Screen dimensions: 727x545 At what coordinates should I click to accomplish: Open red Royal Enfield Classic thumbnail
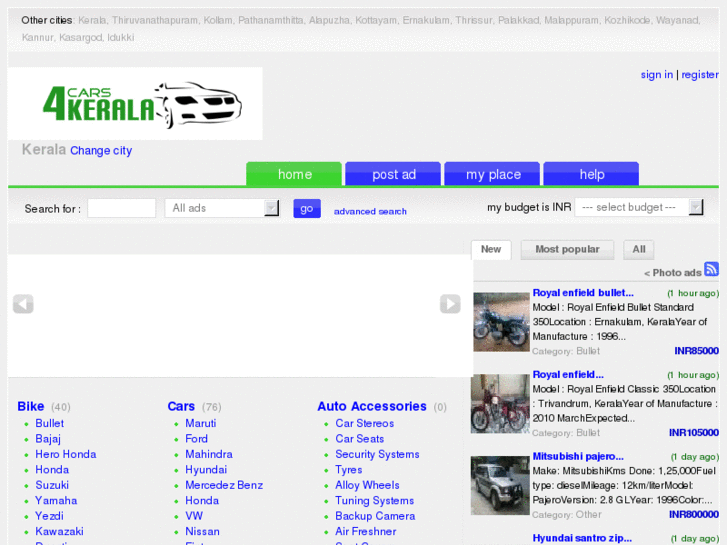(500, 404)
